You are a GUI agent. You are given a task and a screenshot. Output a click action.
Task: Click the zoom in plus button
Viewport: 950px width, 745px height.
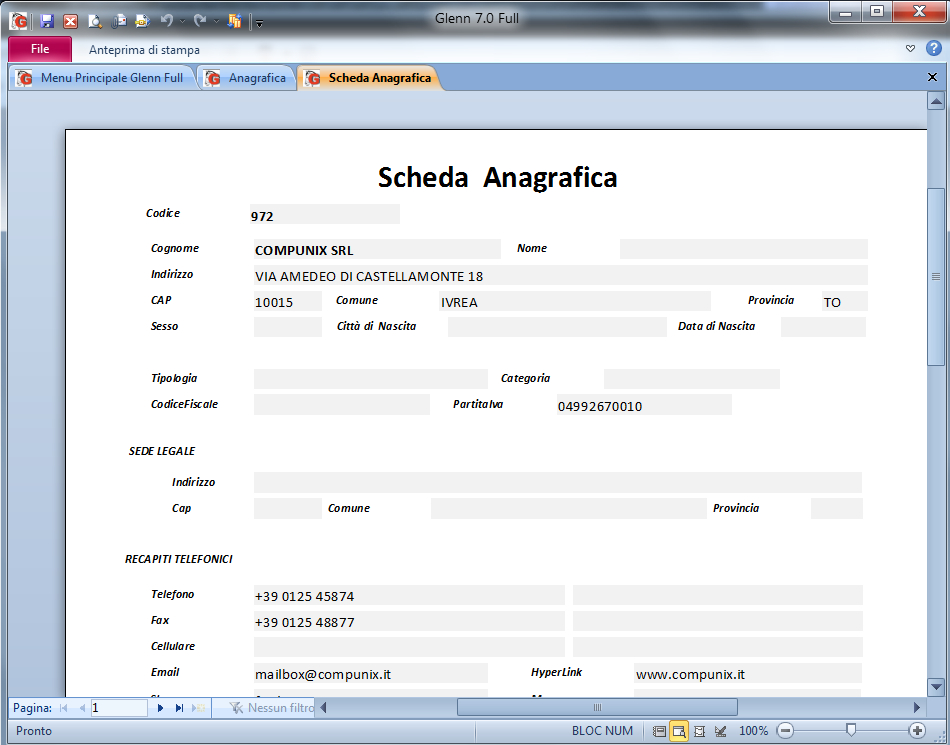917,730
